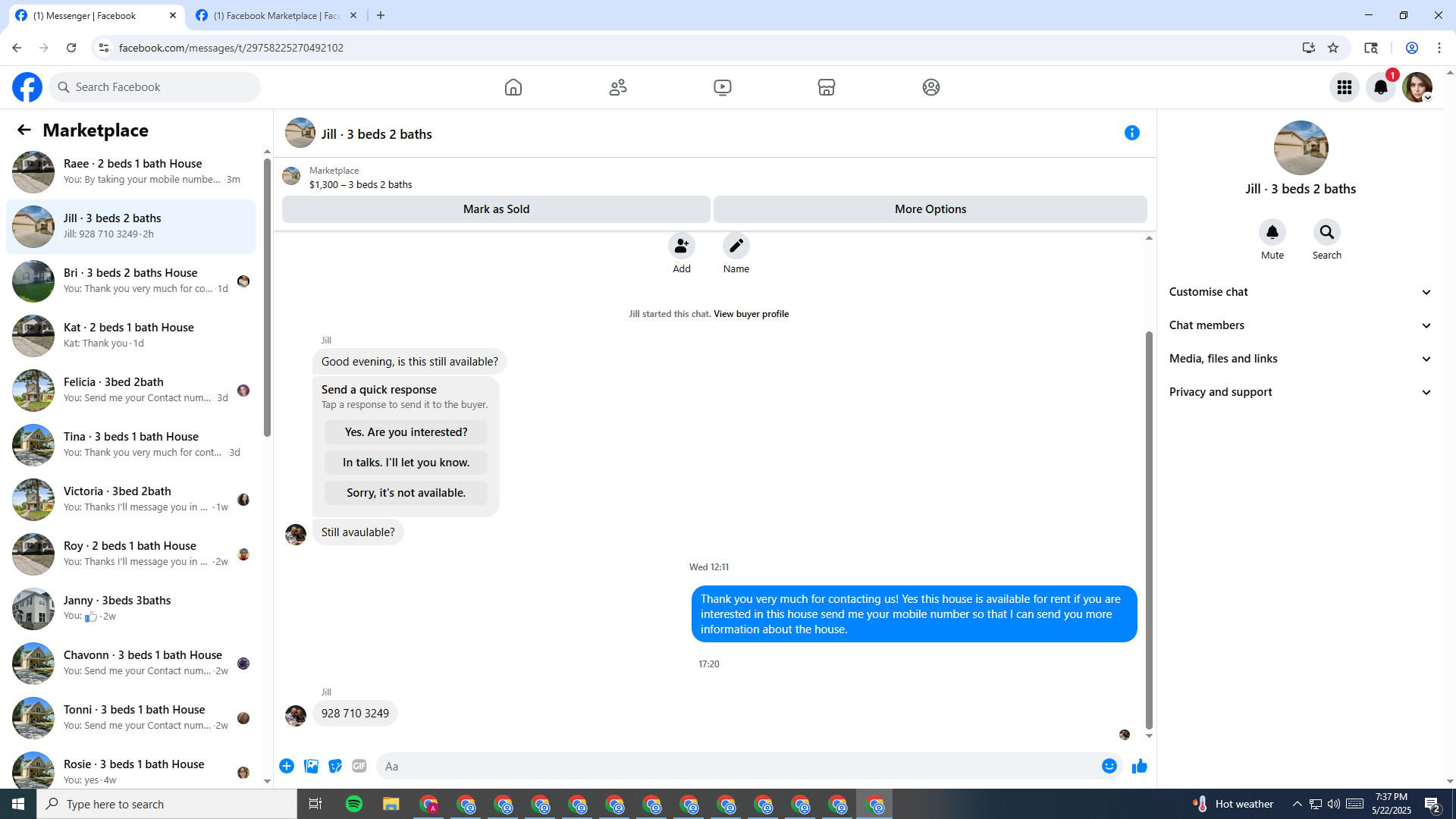Open the Groups icon in top navigation
This screenshot has width=1456, height=819.
click(931, 87)
